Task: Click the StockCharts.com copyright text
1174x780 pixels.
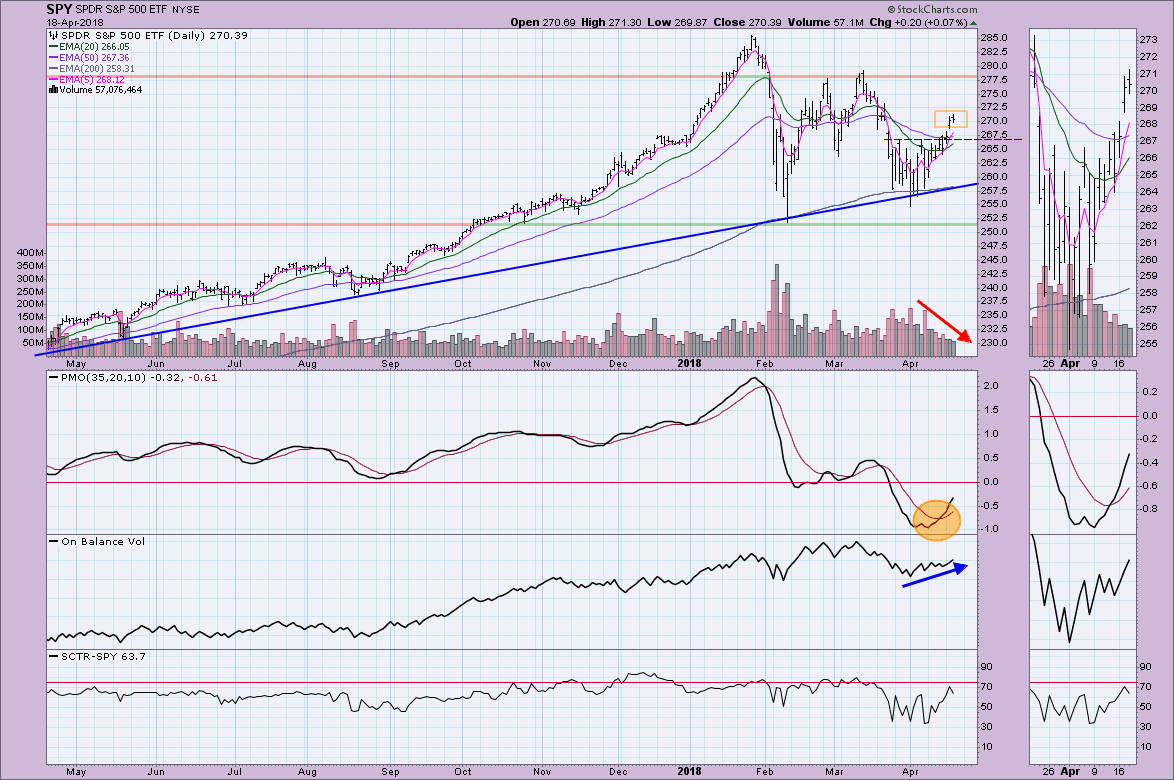Action: click(932, 10)
